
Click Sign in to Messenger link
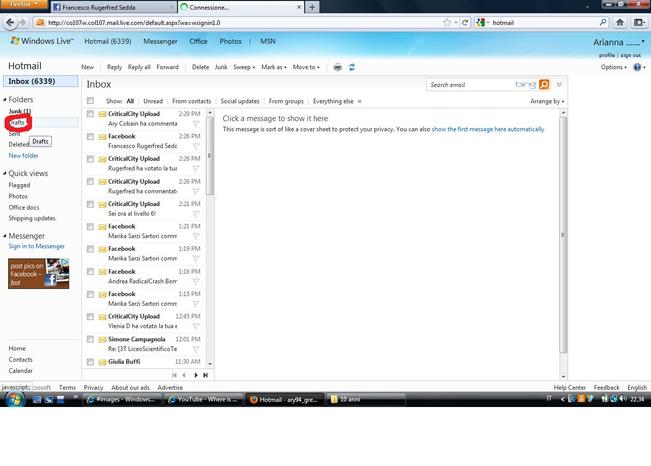[x=37, y=246]
